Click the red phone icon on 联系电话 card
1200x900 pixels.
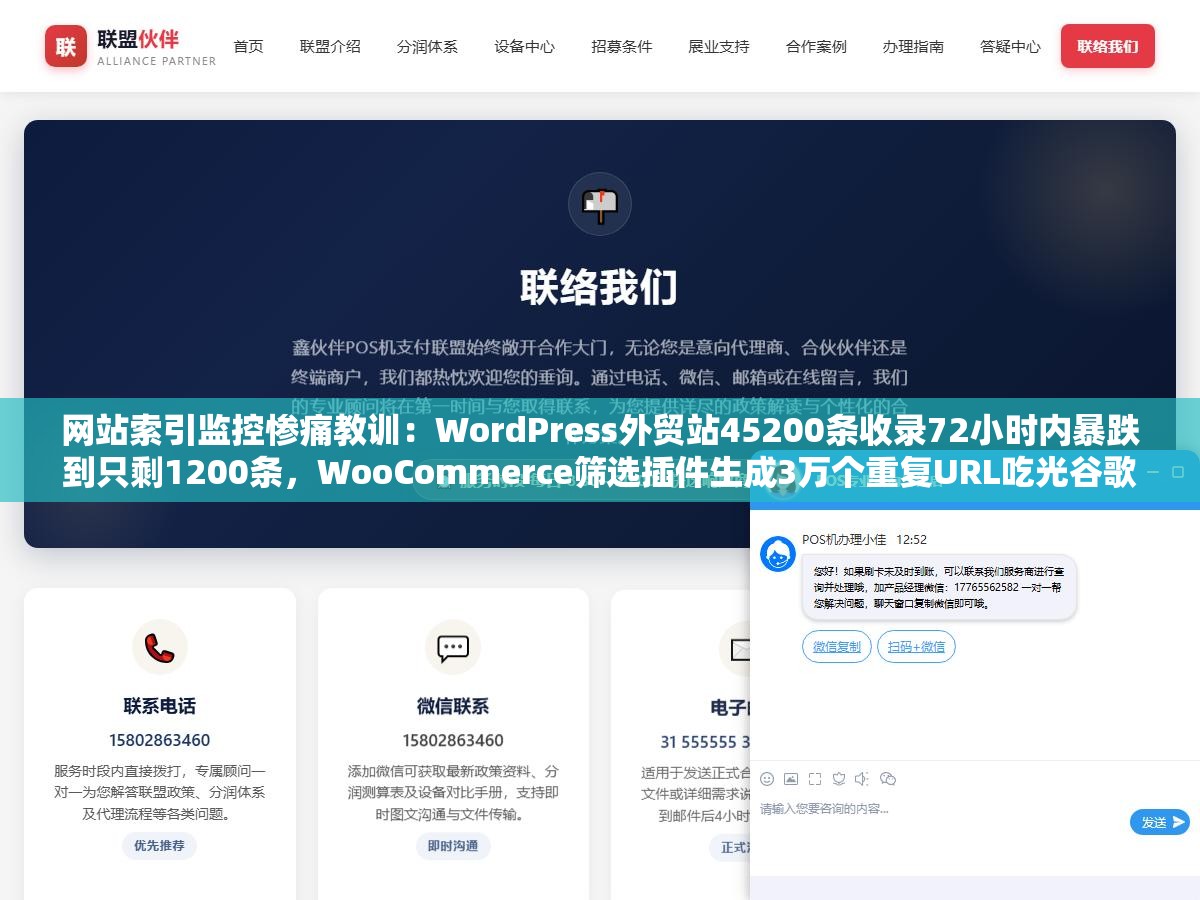[x=160, y=647]
